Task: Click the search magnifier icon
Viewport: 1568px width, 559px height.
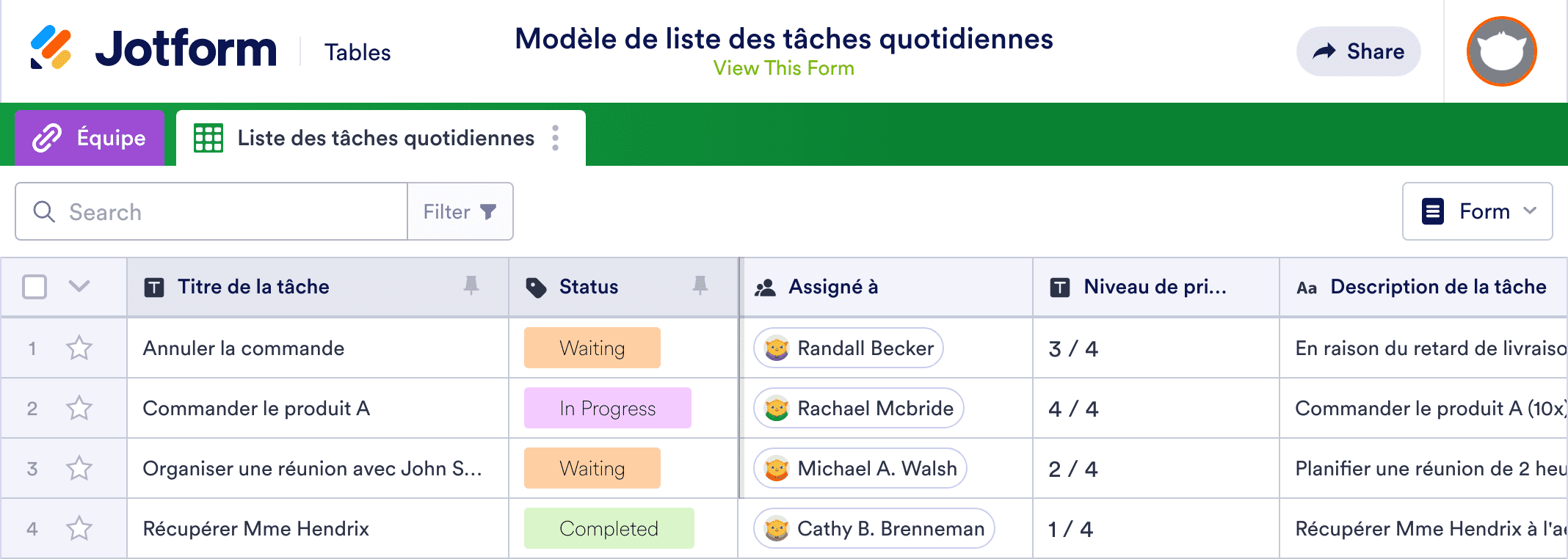Action: pos(45,211)
